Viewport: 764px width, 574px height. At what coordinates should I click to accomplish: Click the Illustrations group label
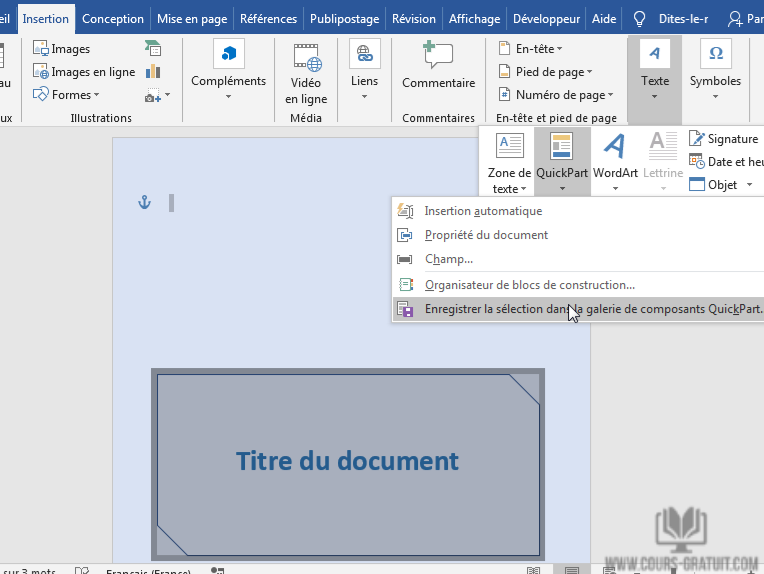pyautogui.click(x=101, y=118)
